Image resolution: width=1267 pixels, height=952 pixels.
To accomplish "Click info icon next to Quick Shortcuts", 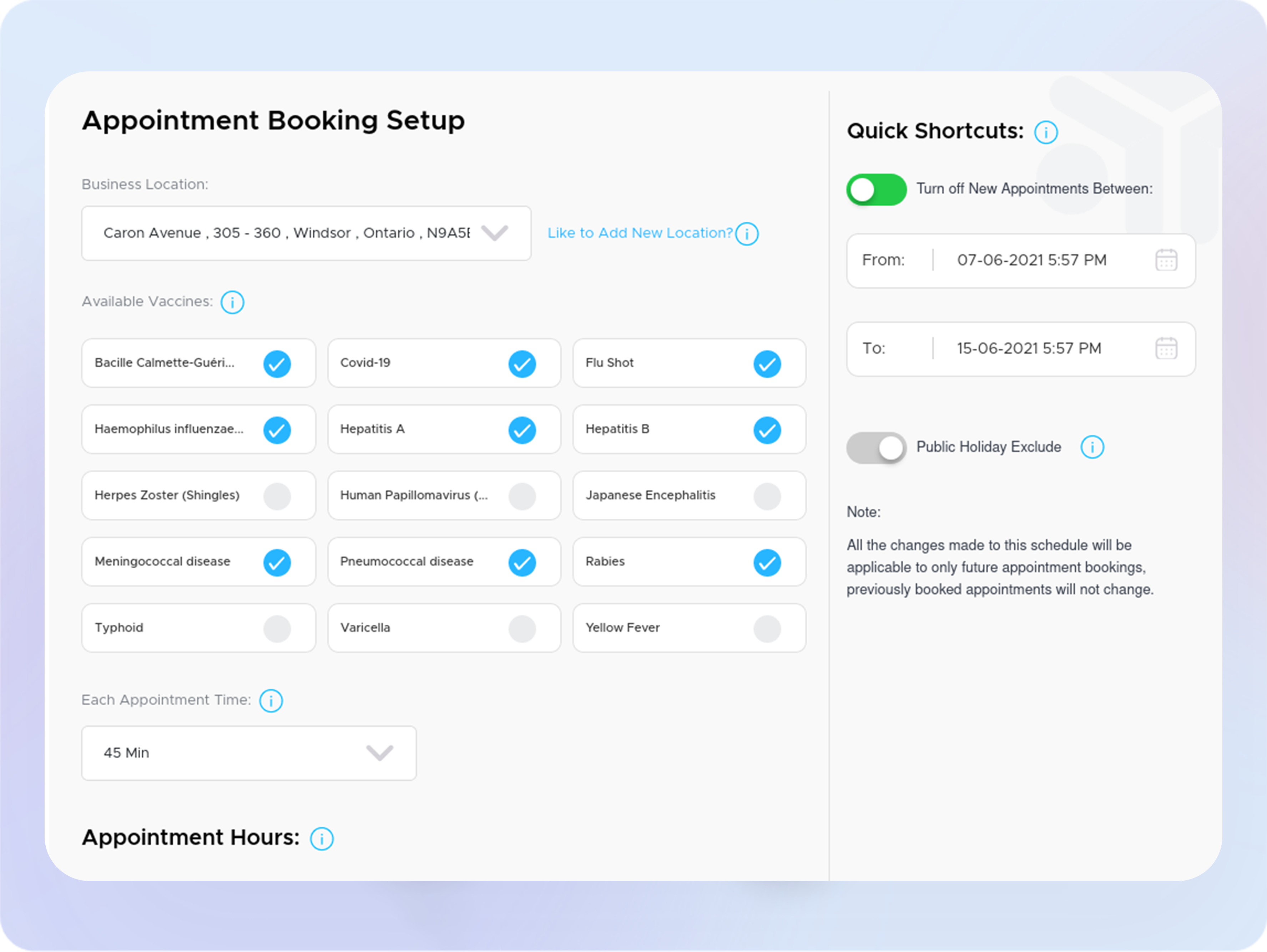I will [1045, 132].
